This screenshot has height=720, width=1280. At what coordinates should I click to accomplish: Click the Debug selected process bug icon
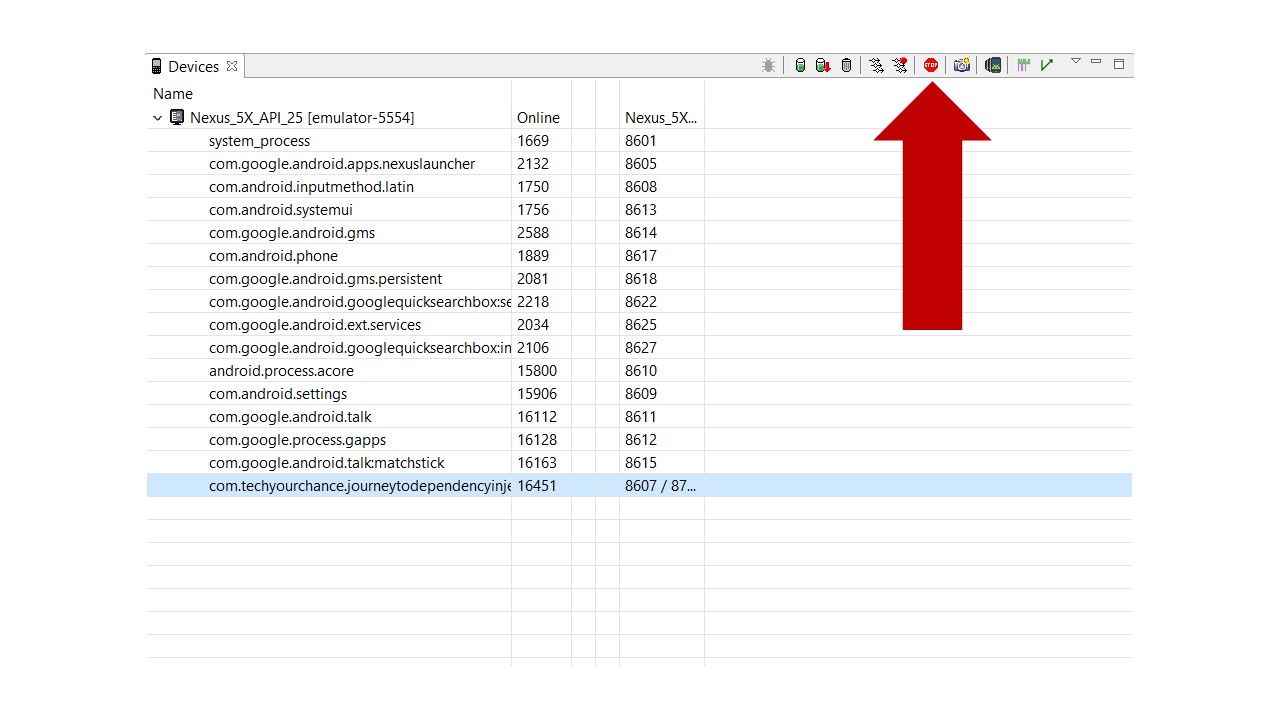coord(768,65)
